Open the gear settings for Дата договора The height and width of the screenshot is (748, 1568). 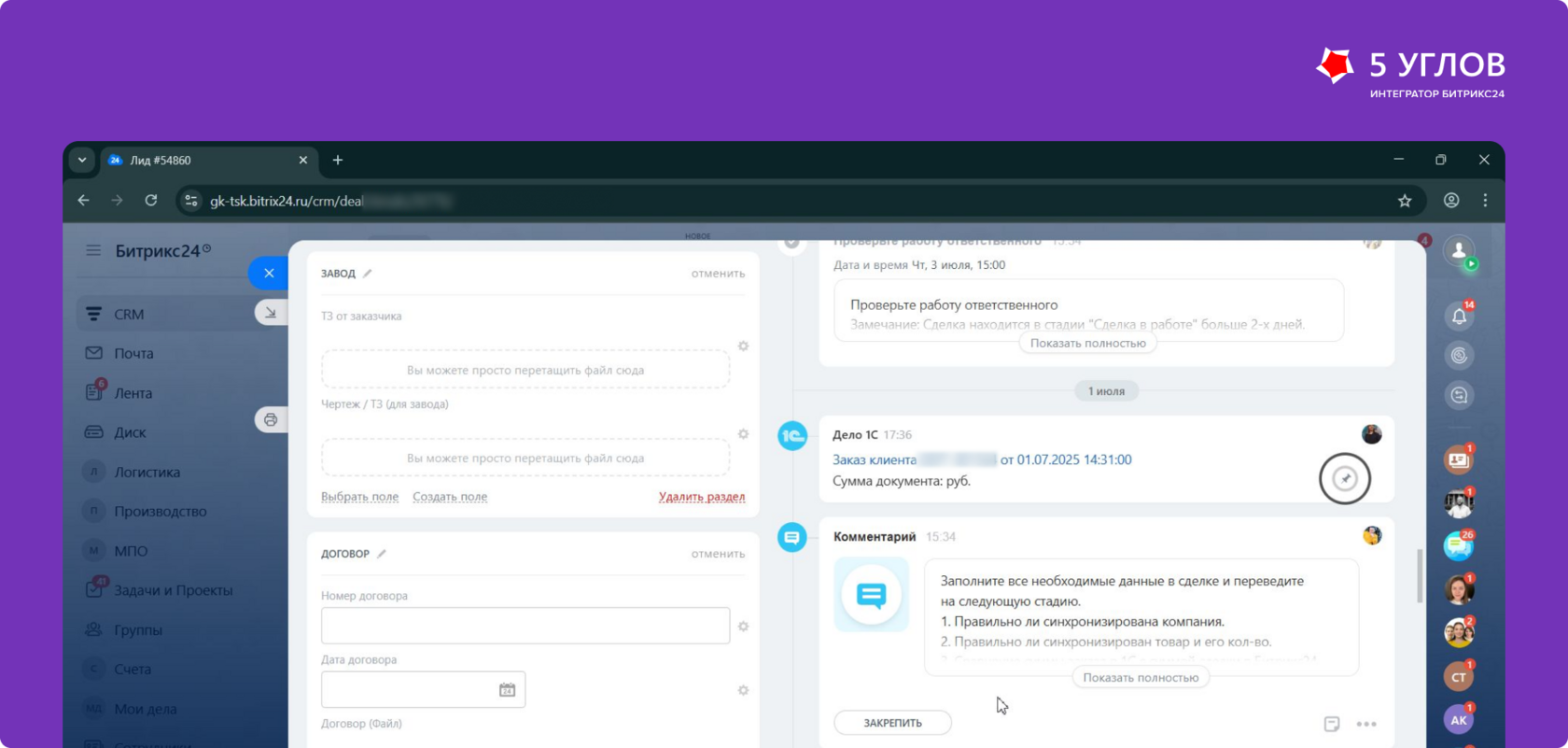click(744, 690)
